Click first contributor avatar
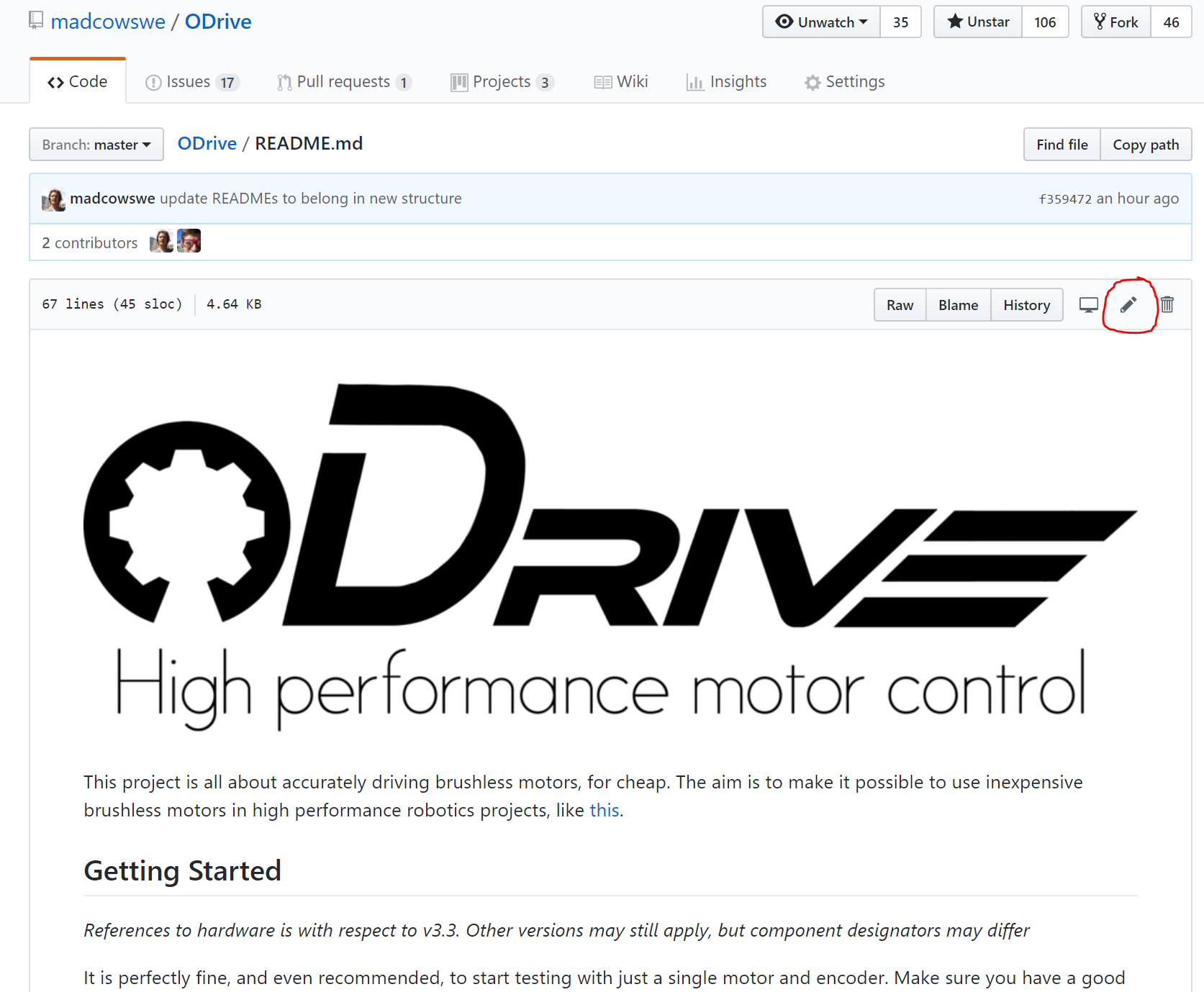 pos(161,241)
